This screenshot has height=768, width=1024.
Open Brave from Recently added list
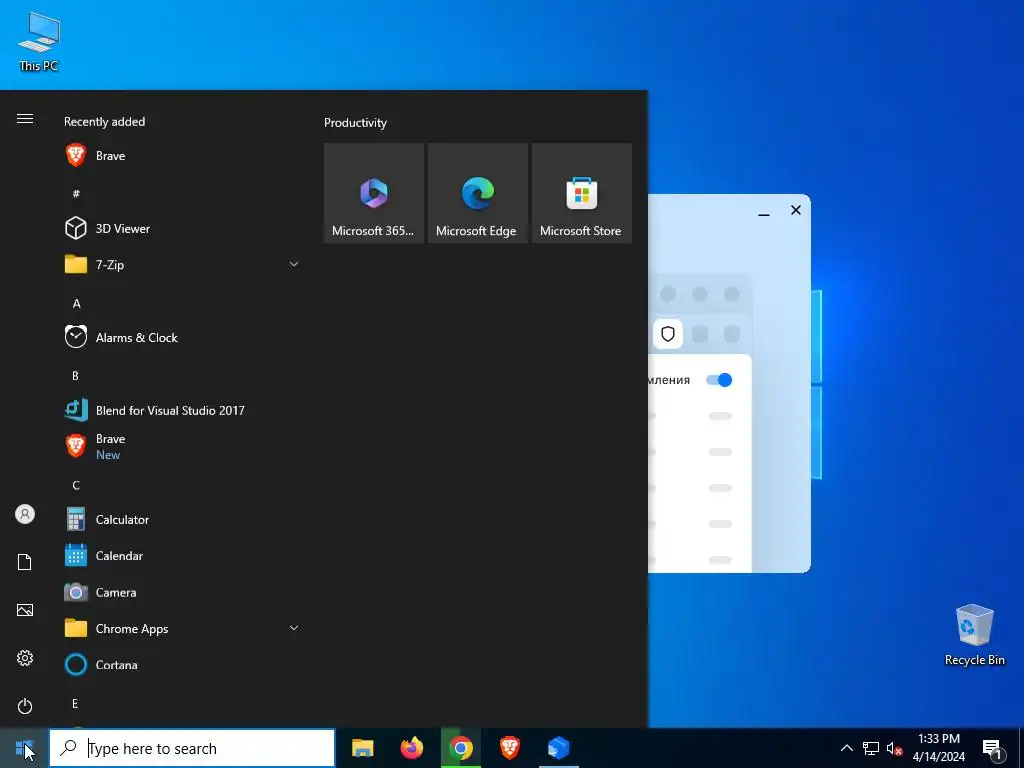click(183, 155)
